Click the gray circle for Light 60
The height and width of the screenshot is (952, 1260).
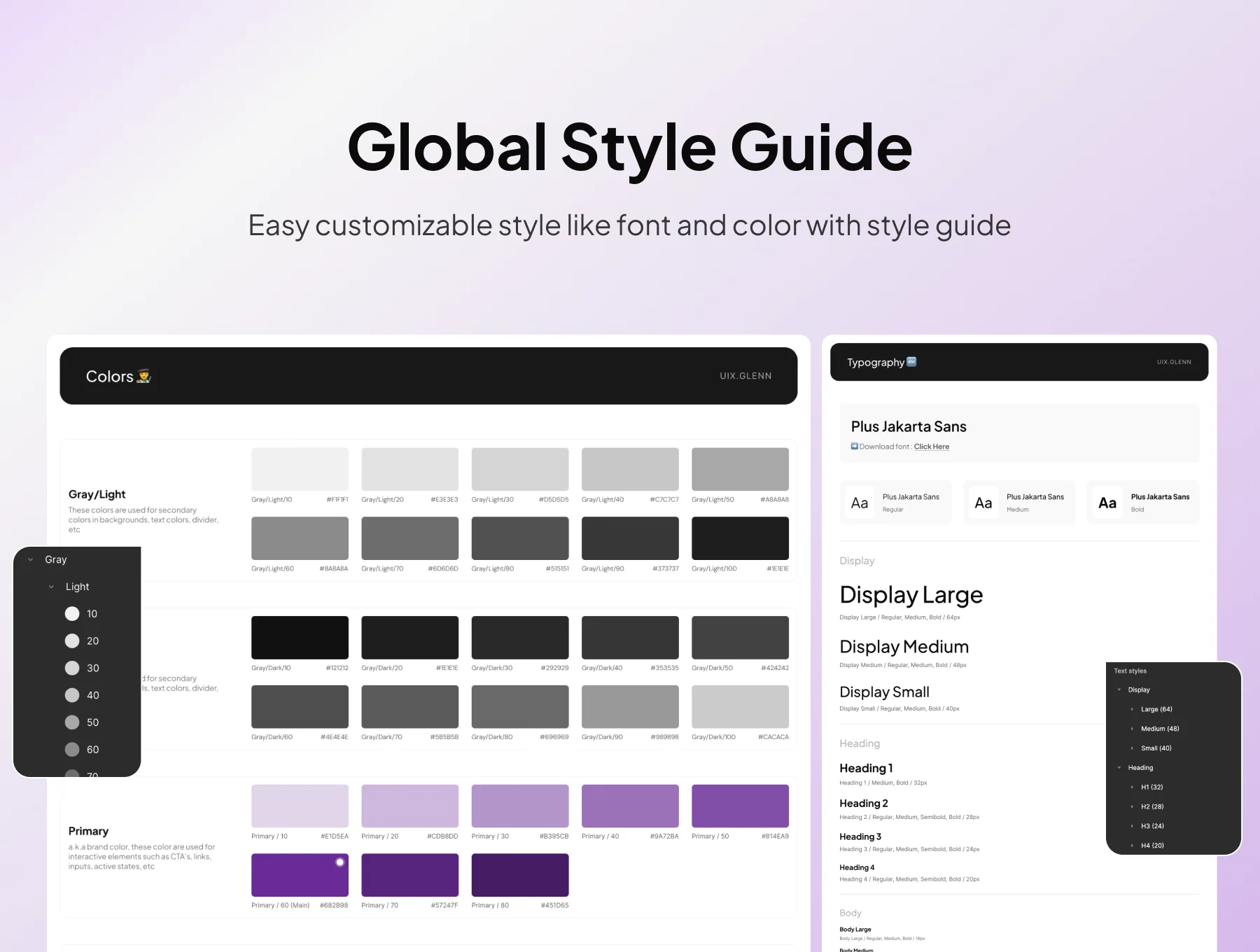(x=72, y=750)
